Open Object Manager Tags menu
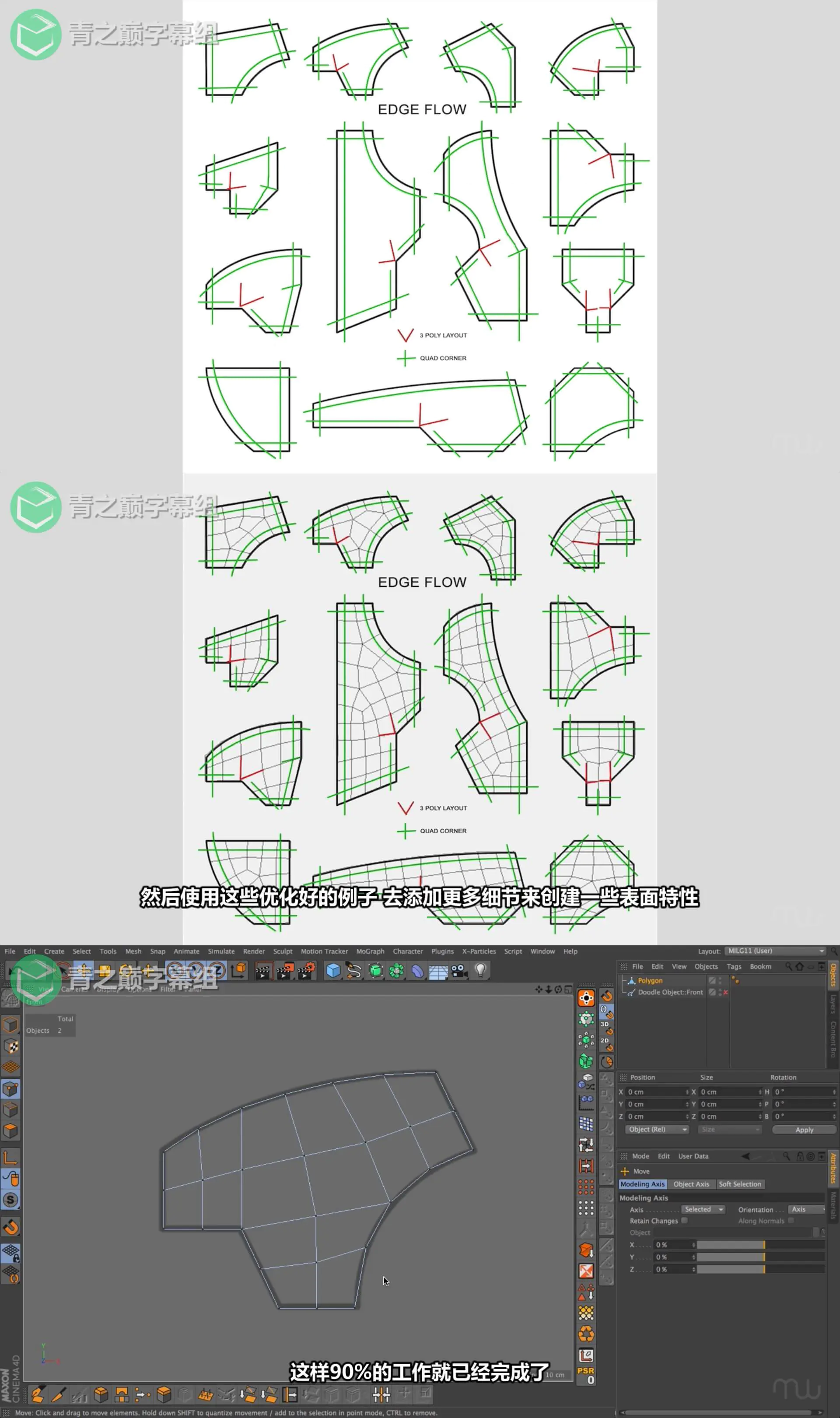Image resolution: width=840 pixels, height=1418 pixels. tap(734, 967)
